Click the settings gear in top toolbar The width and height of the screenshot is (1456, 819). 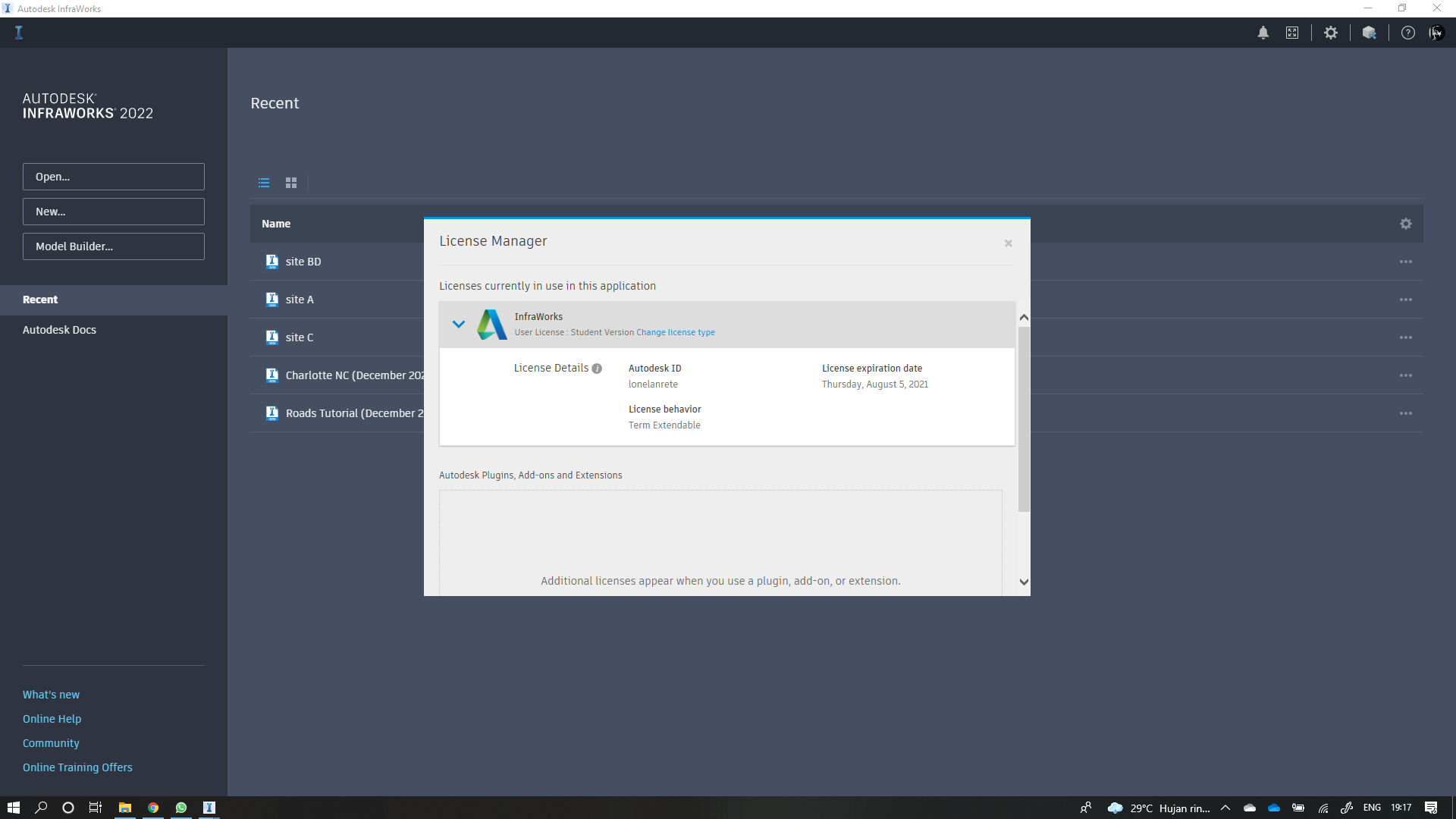[1331, 33]
